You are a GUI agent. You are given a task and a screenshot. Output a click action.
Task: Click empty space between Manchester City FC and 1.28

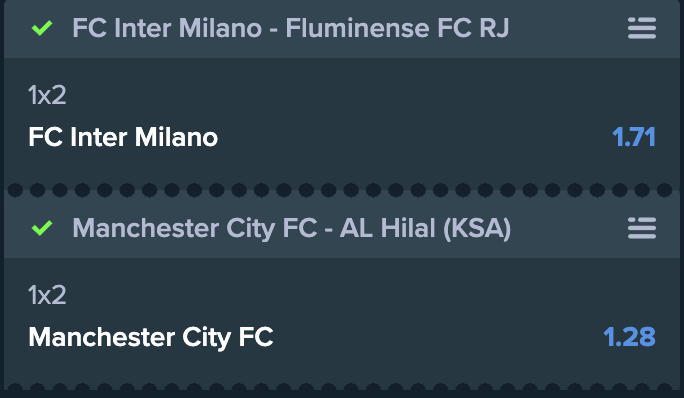coord(438,337)
